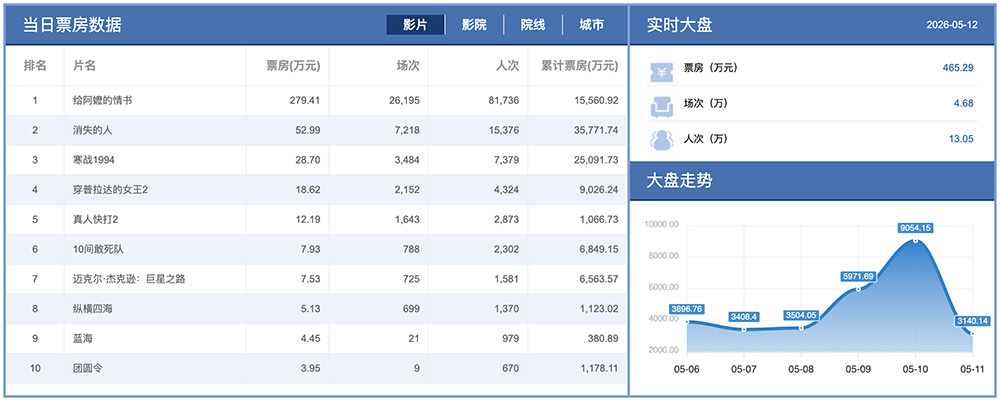
Task: Click the 9054.15 peak chart point
Action: (915, 240)
